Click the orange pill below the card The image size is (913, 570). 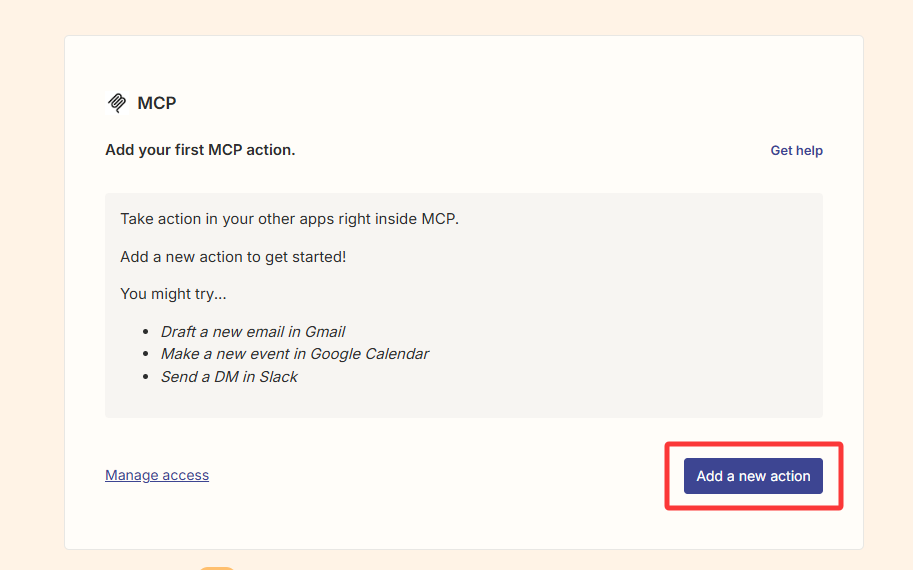[217, 568]
